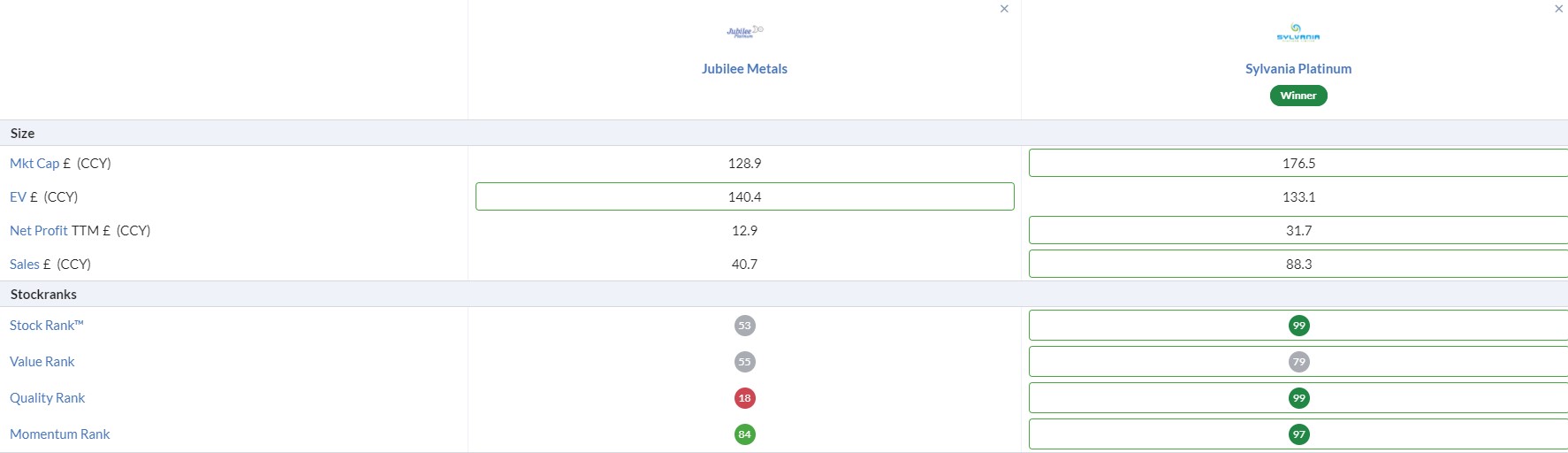Select Sylvania EV value 133.1
This screenshot has height=453, width=1568.
tap(1299, 197)
